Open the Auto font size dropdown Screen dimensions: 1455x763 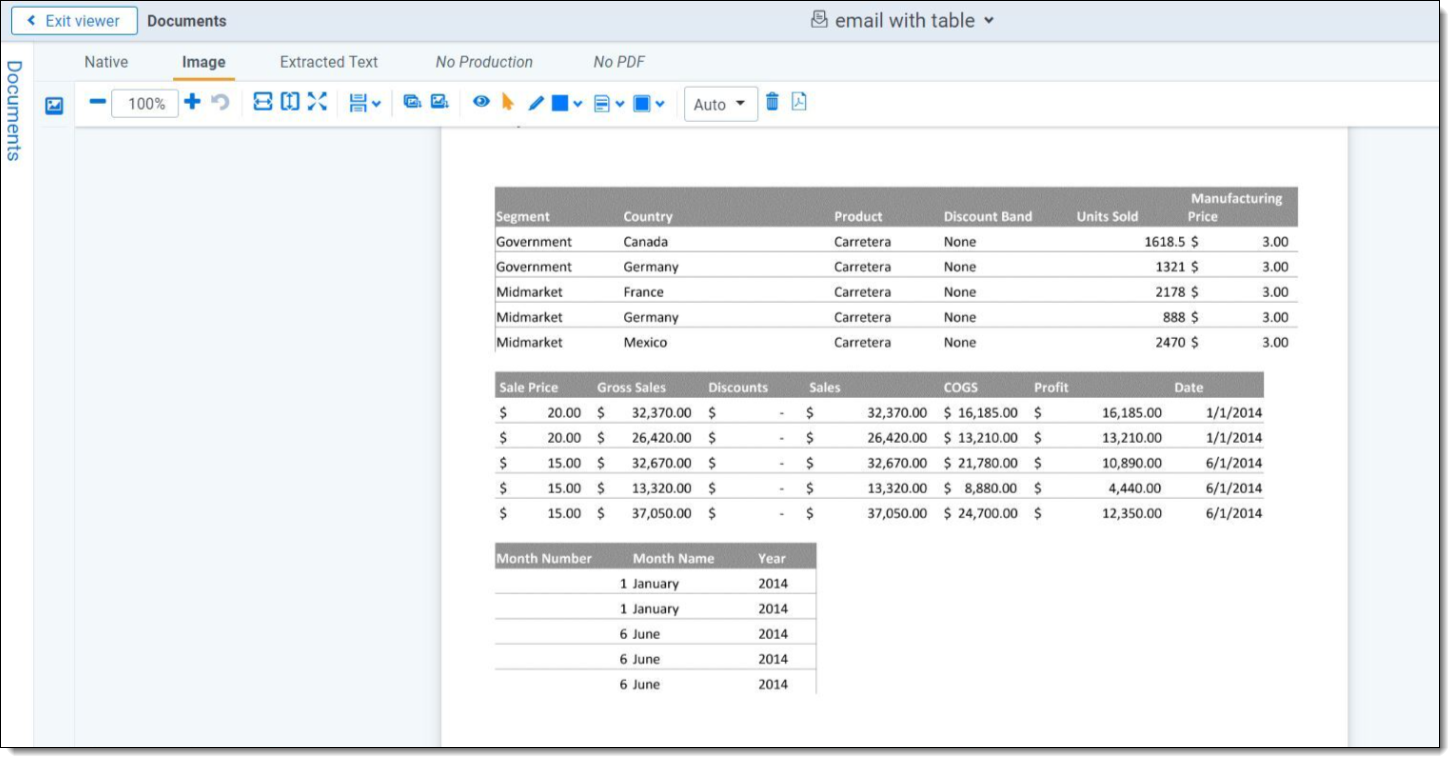pos(720,104)
